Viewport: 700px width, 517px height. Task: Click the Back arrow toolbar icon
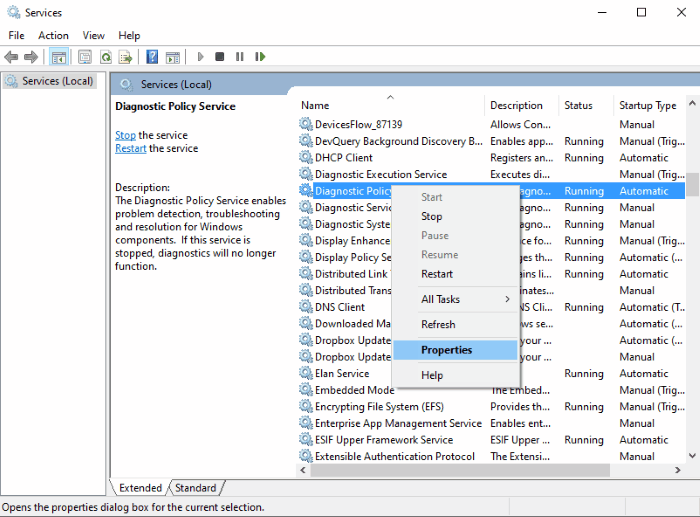click(x=11, y=57)
